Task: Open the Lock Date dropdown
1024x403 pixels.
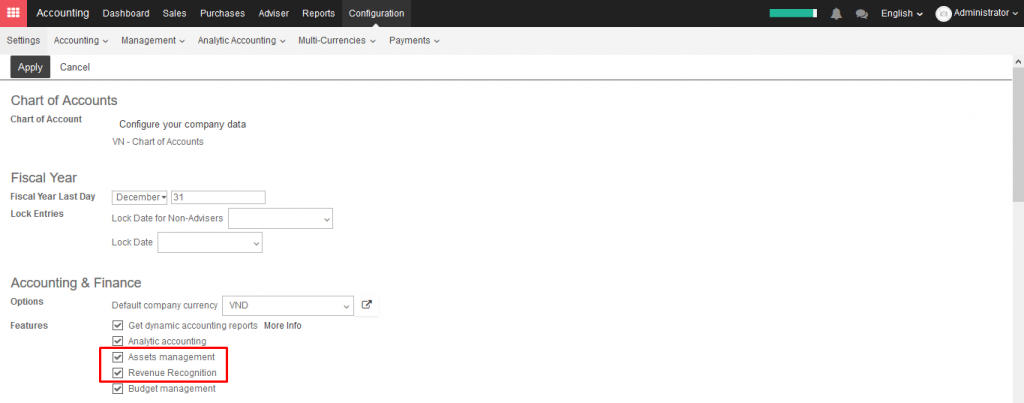Action: coord(210,242)
